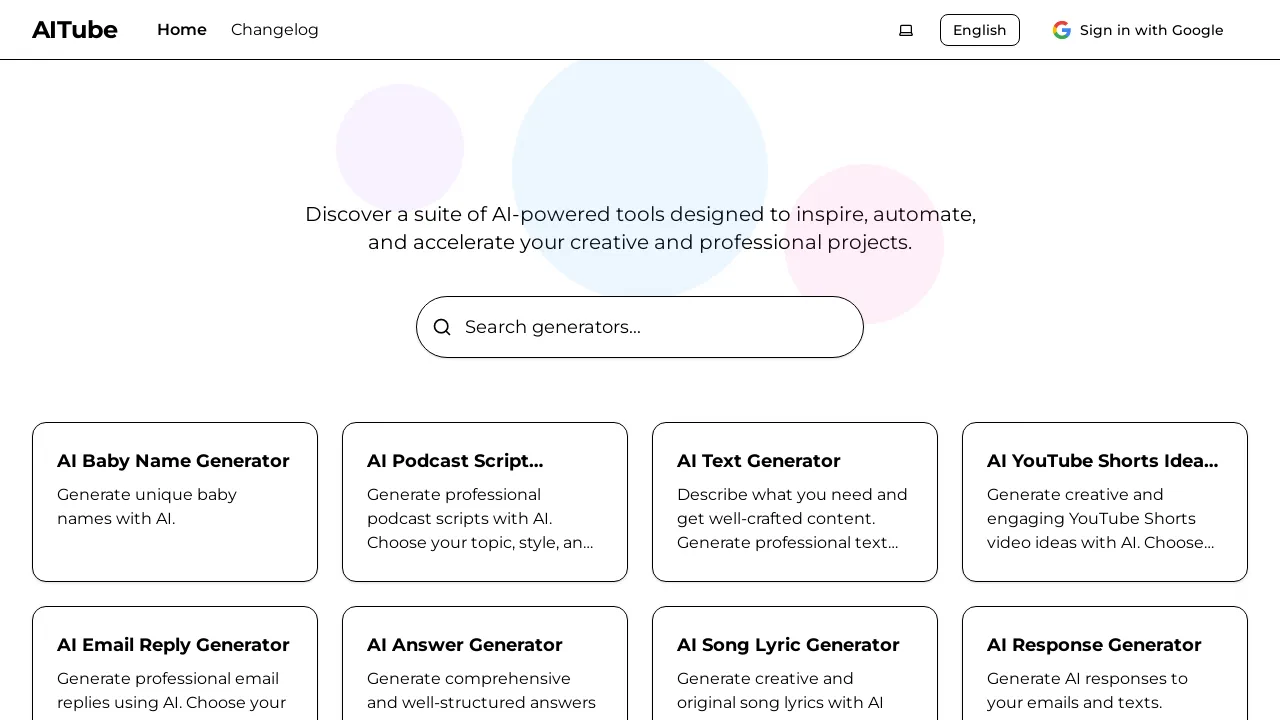
Task: Open the AI YouTube Shorts Idea generator
Action: pos(1104,501)
